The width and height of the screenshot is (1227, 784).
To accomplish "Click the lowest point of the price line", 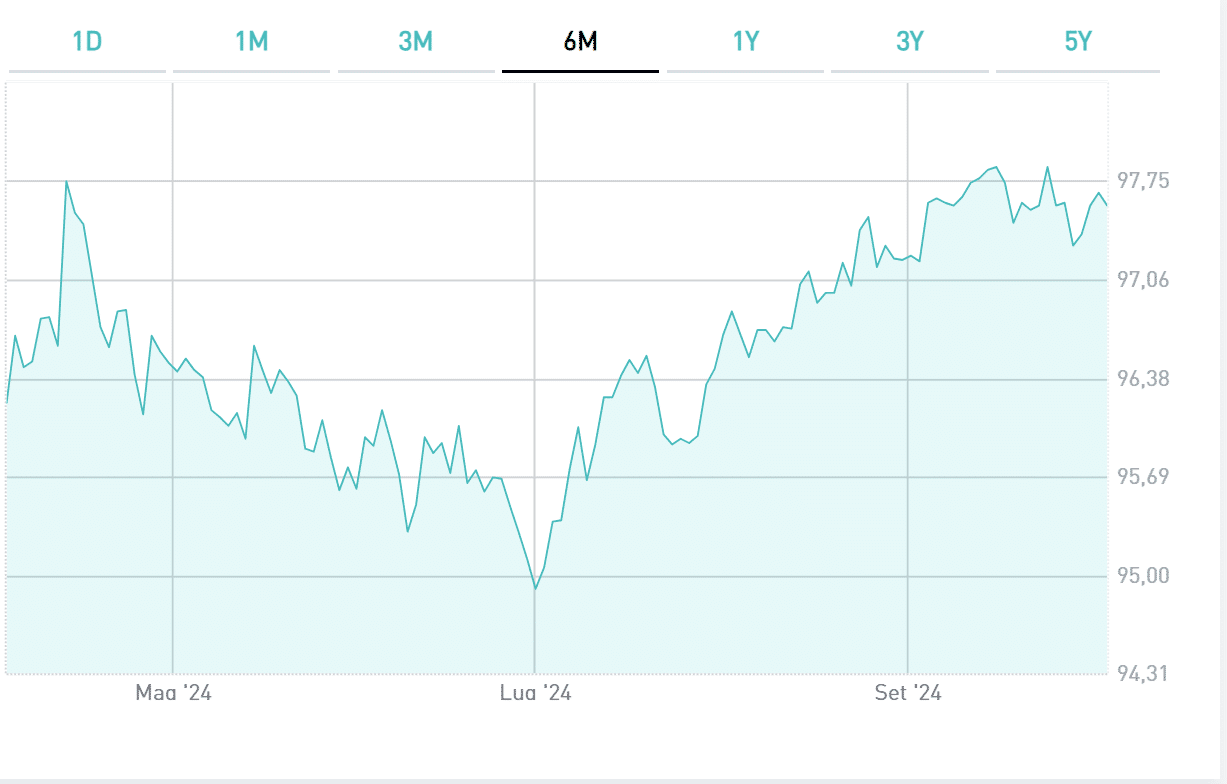I will point(535,589).
